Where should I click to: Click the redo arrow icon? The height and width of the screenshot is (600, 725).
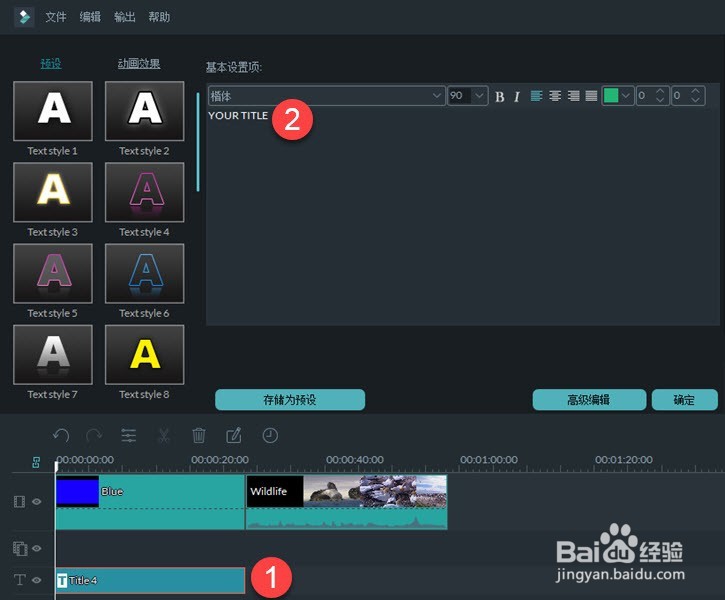94,435
